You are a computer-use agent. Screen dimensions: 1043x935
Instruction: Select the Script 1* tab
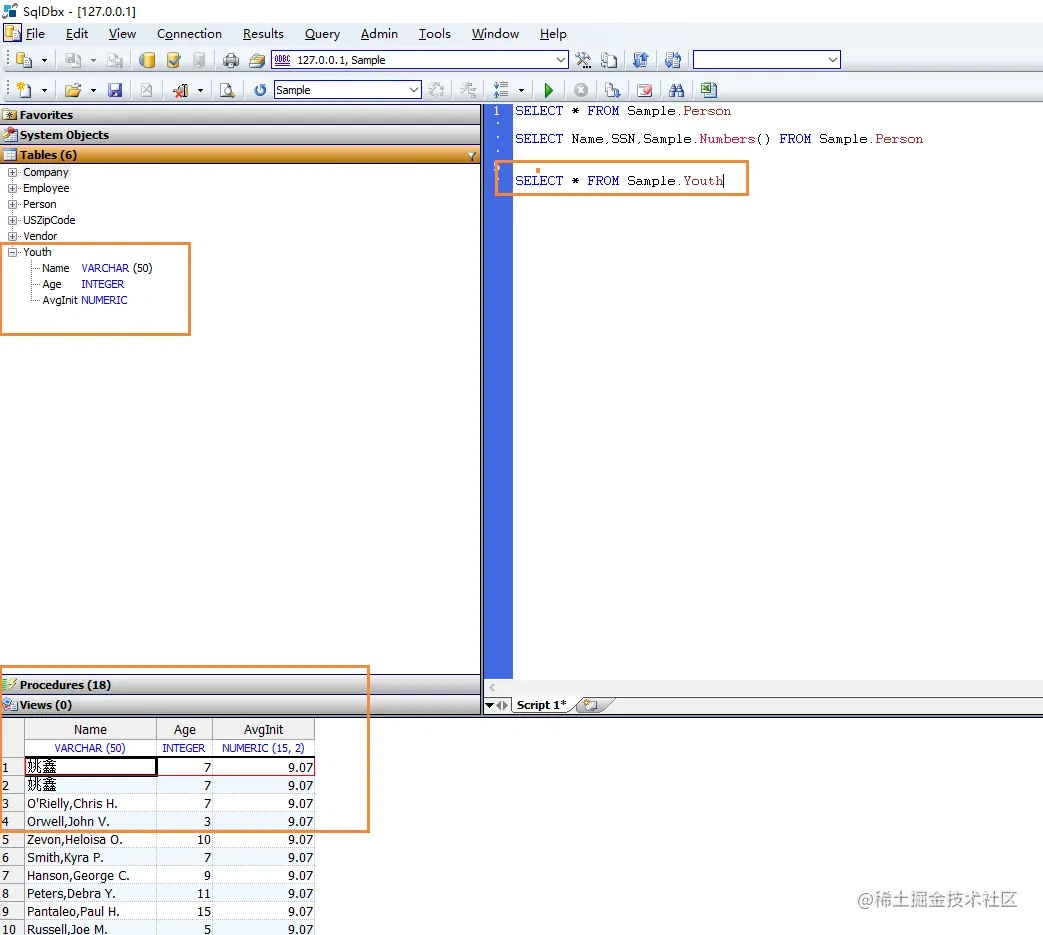click(x=541, y=705)
